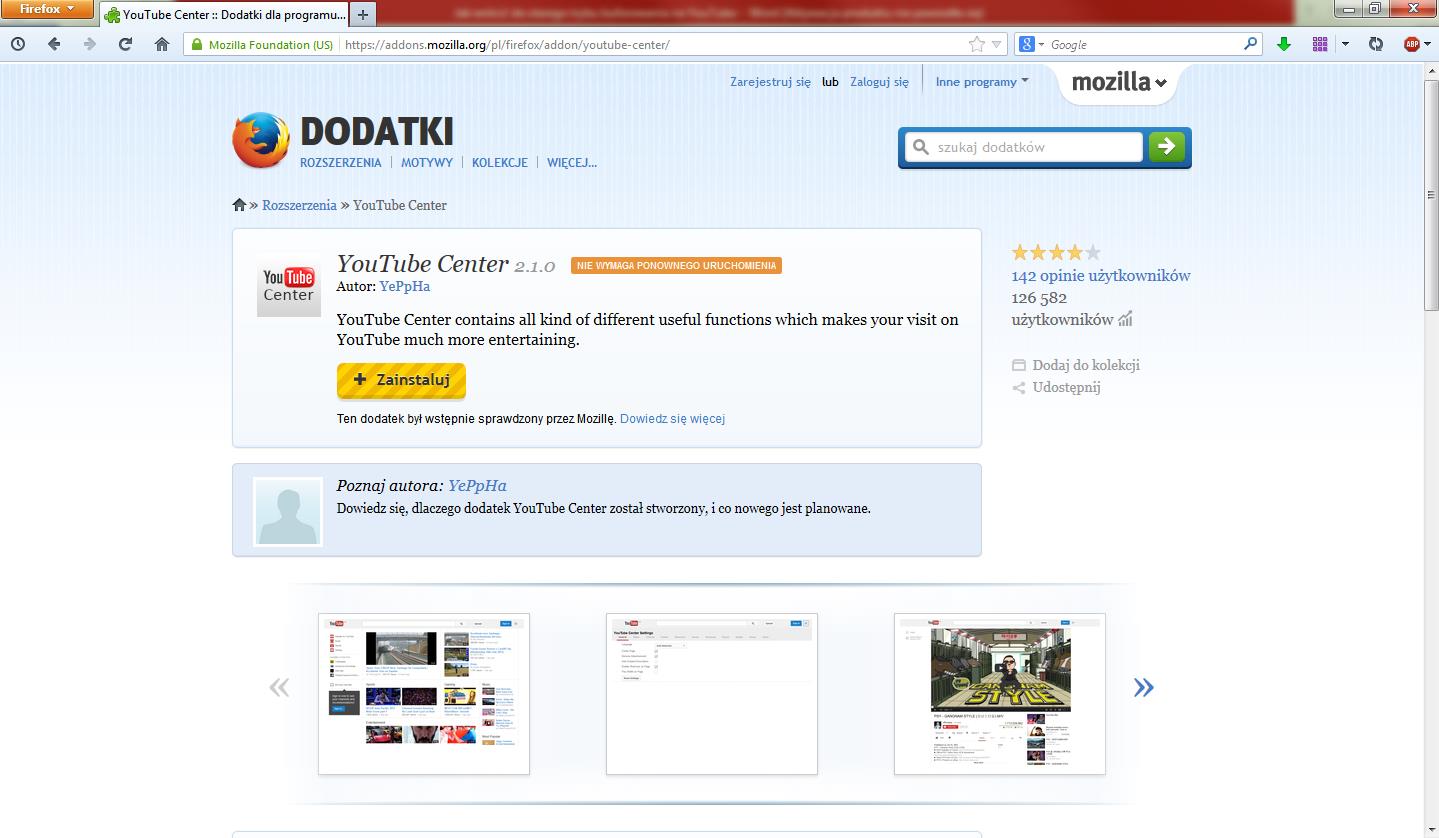Open YePpHa link in Poznaj autora

[x=477, y=485]
